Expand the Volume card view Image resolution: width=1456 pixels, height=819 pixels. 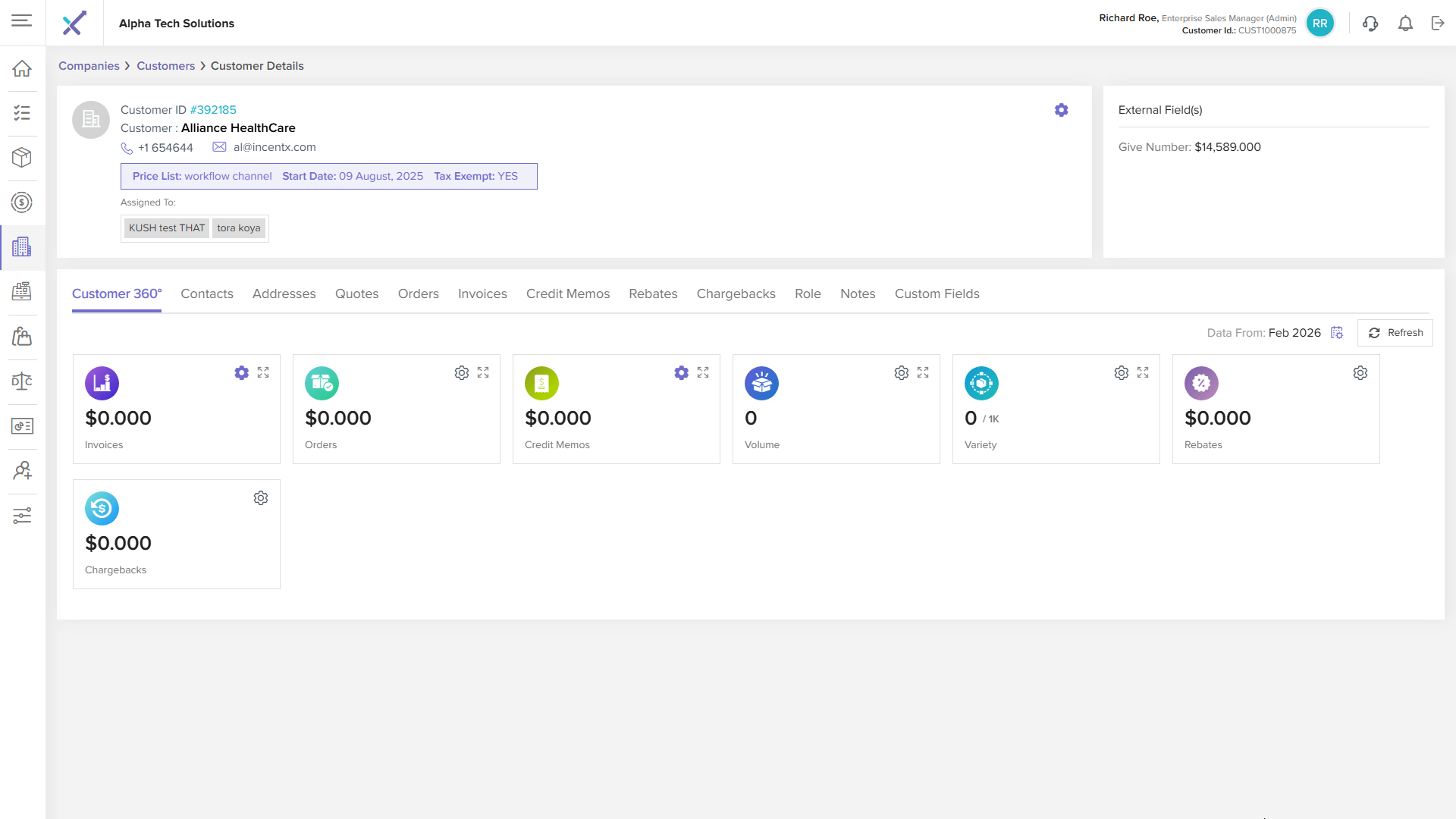923,372
